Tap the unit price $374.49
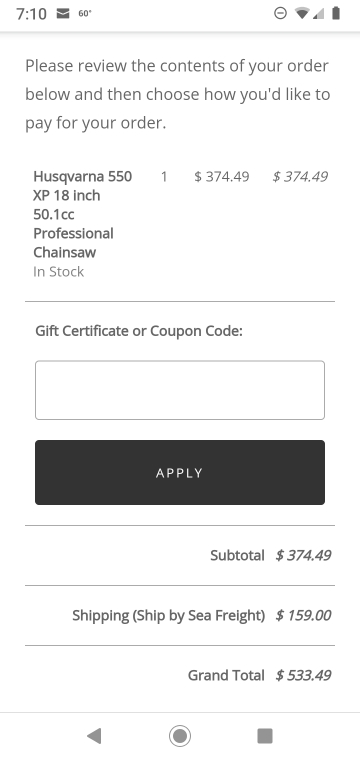Viewport: 360px width, 760px height. [221, 177]
